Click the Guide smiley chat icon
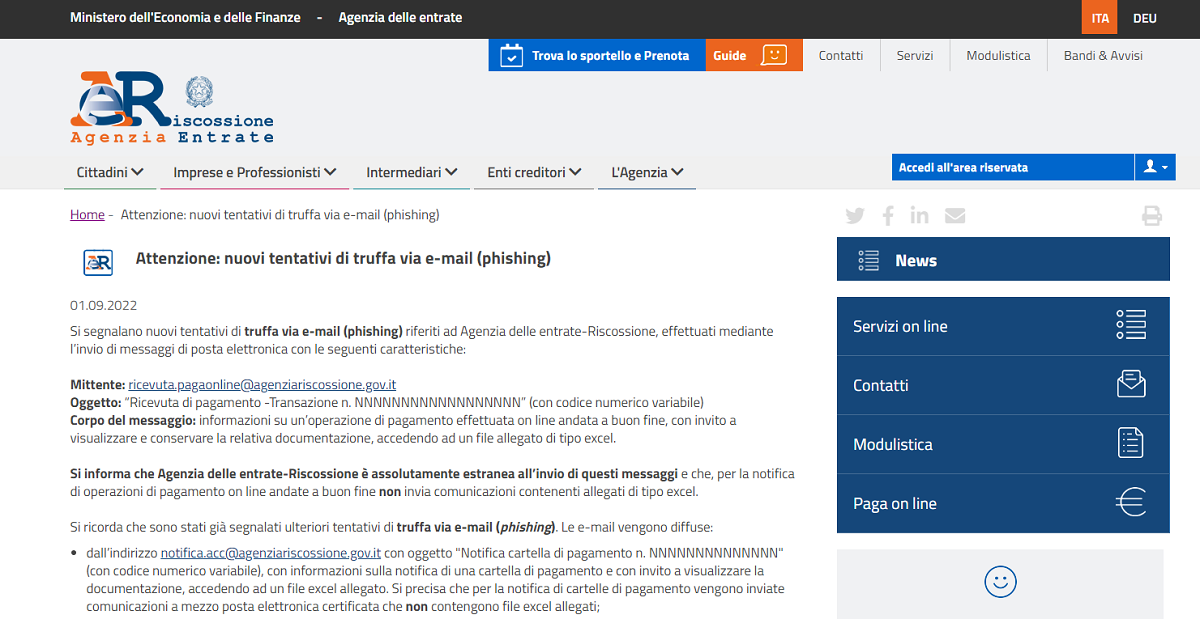This screenshot has height=634, width=1200. pyautogui.click(x=774, y=55)
